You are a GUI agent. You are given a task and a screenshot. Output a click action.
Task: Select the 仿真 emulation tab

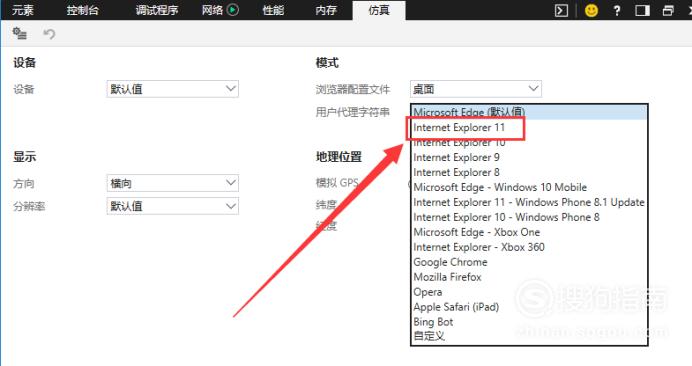point(379,10)
